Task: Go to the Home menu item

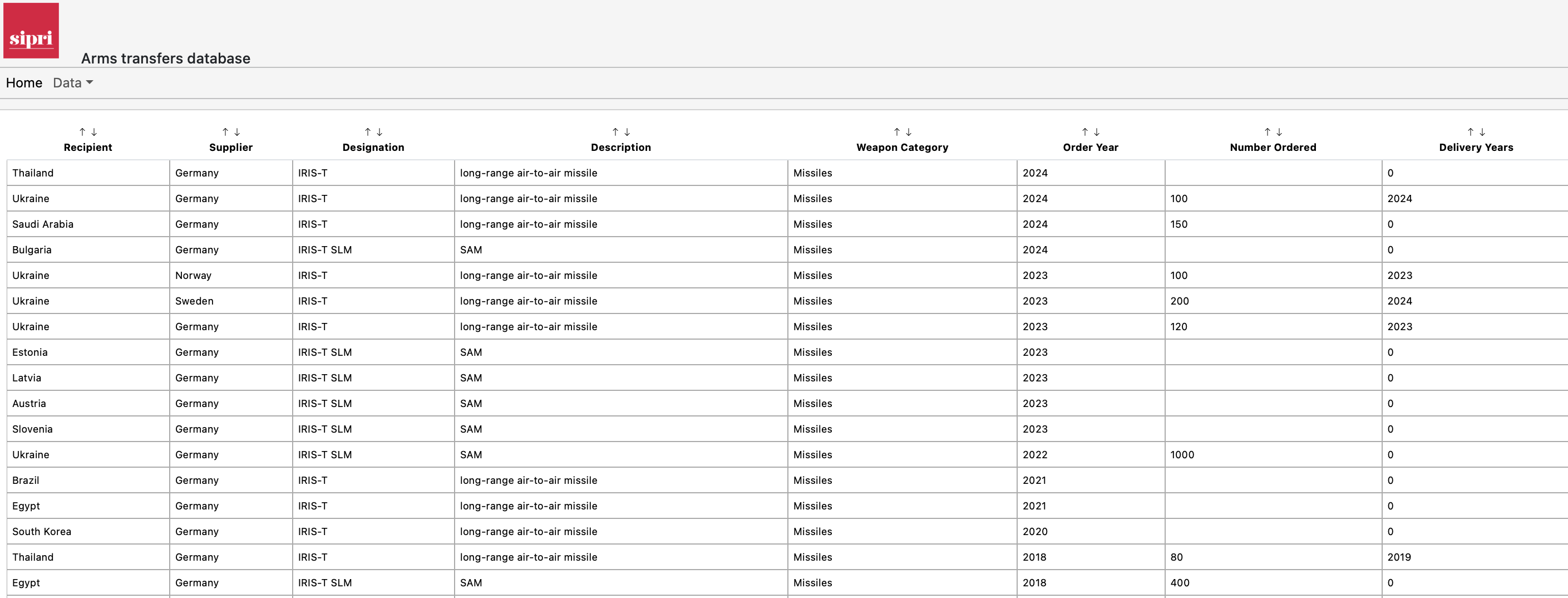Action: (24, 83)
